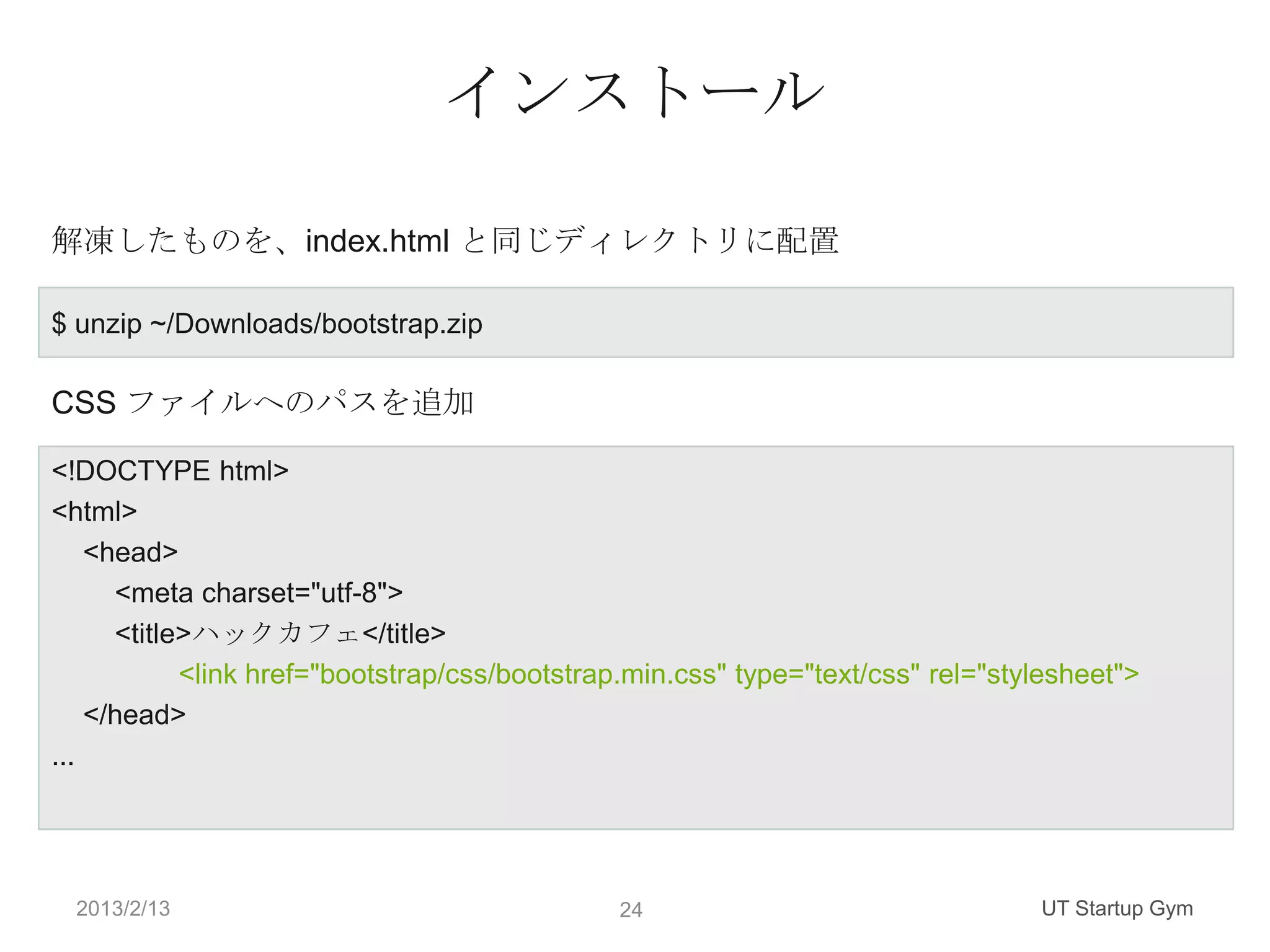Click the <!DOCTYPE html> code line
This screenshot has height=952, width=1270.
(171, 471)
